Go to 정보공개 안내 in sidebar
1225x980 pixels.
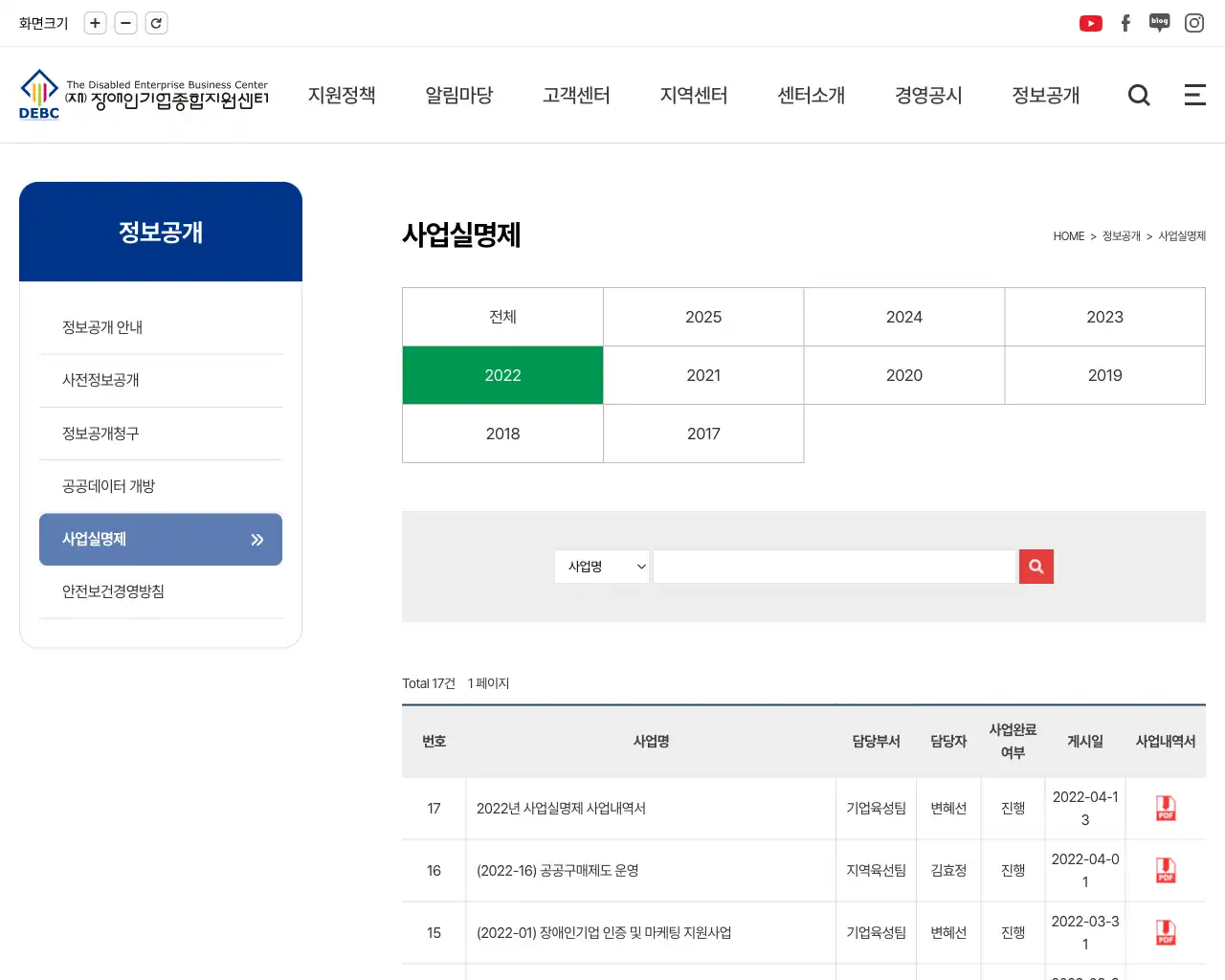tap(161, 327)
